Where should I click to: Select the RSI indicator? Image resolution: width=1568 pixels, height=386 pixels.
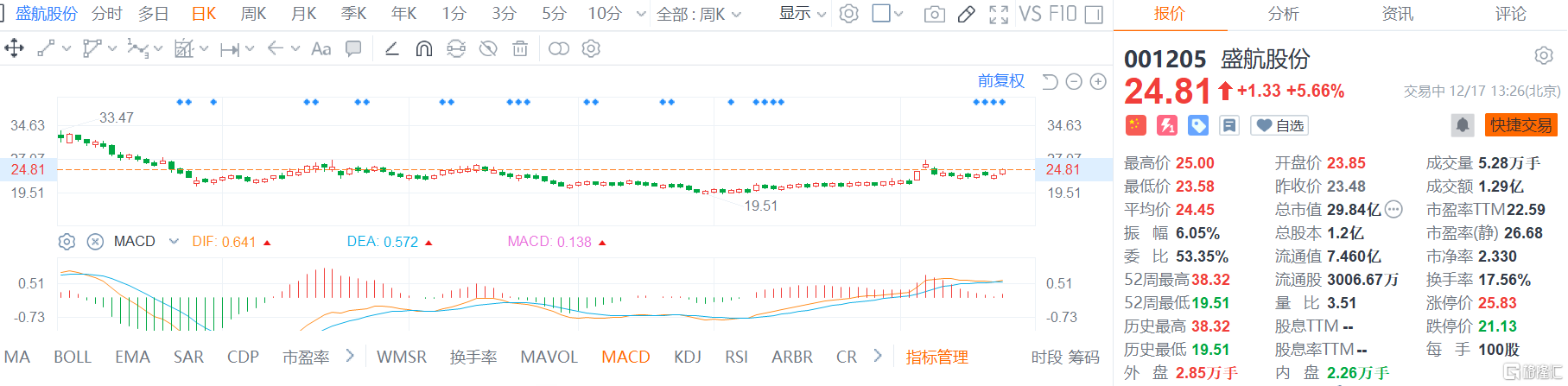pyautogui.click(x=737, y=357)
